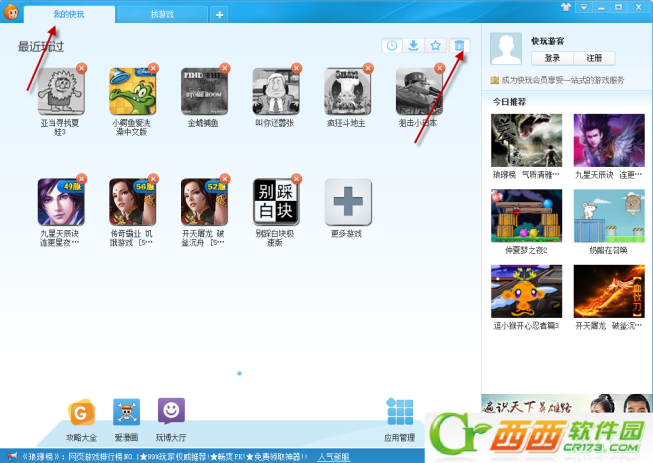Show recently played via clock icon
The height and width of the screenshot is (463, 653).
tap(392, 45)
